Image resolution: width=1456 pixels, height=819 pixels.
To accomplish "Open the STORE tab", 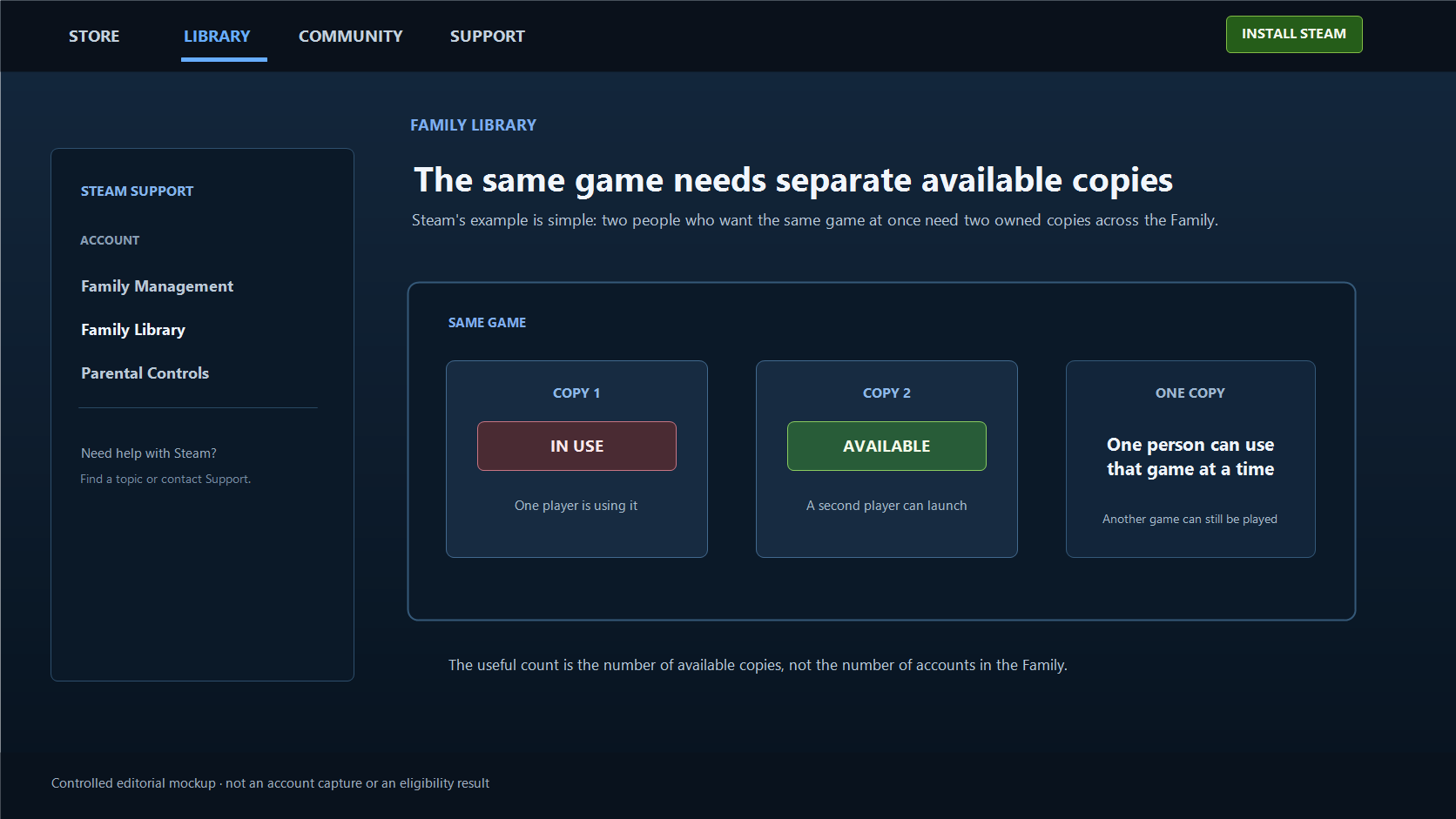I will (x=94, y=36).
